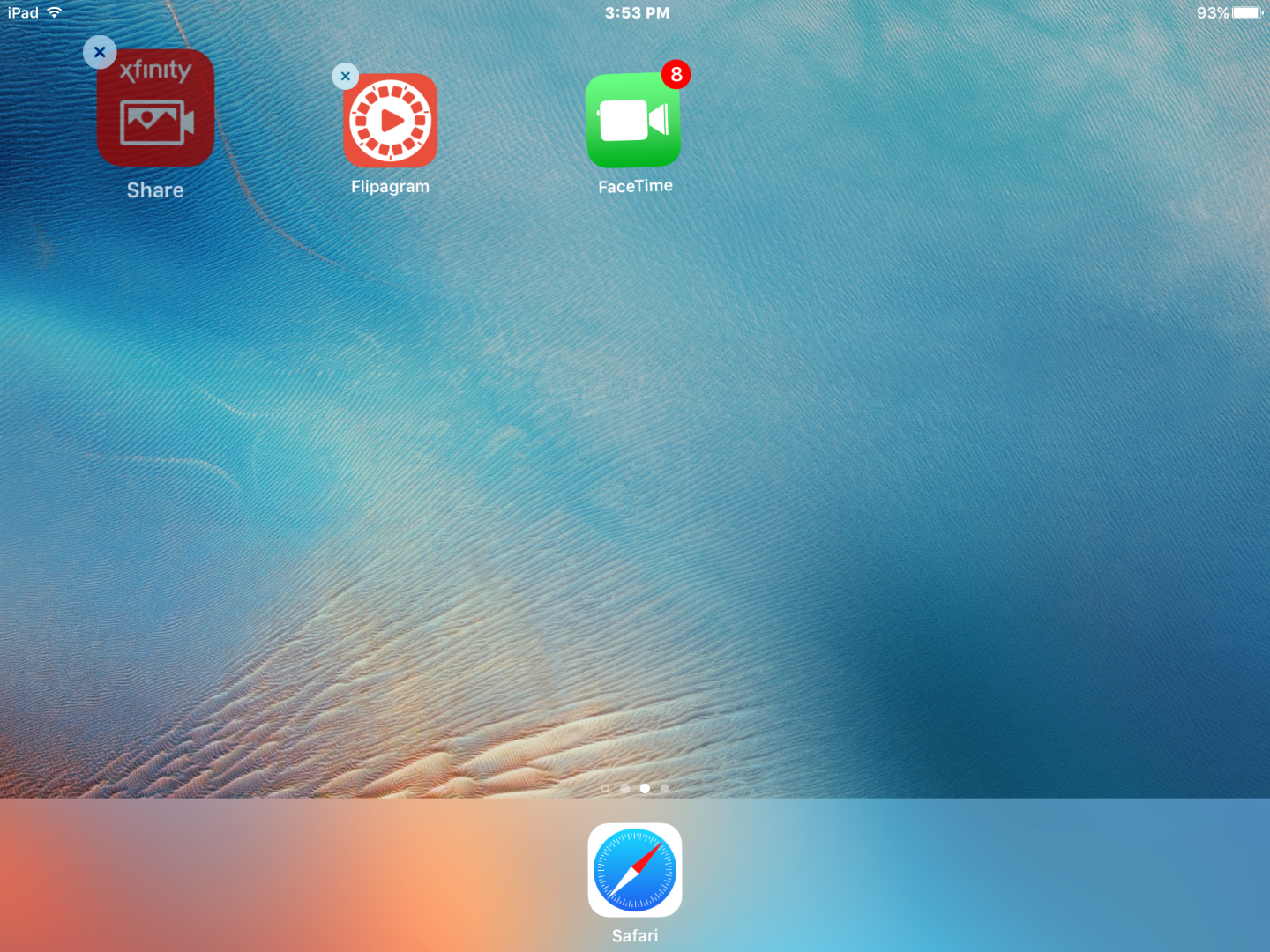
Task: Tap the last home page dot
Action: [x=665, y=789]
